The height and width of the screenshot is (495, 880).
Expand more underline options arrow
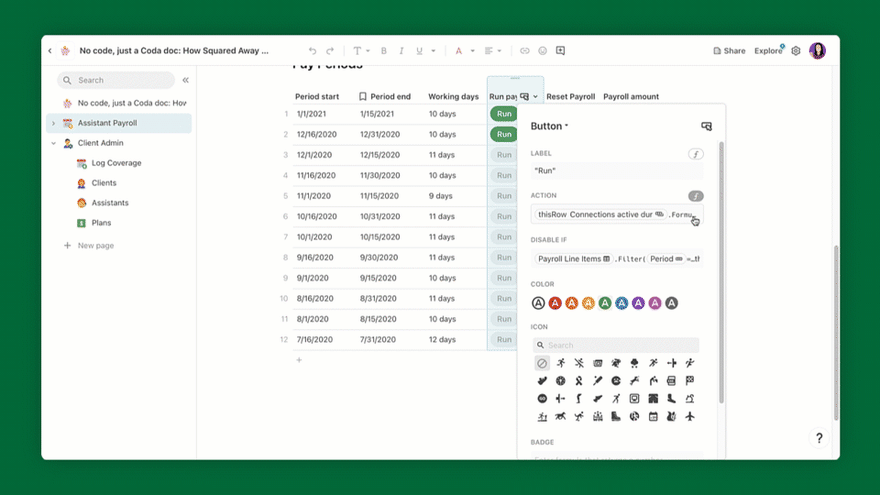click(433, 51)
